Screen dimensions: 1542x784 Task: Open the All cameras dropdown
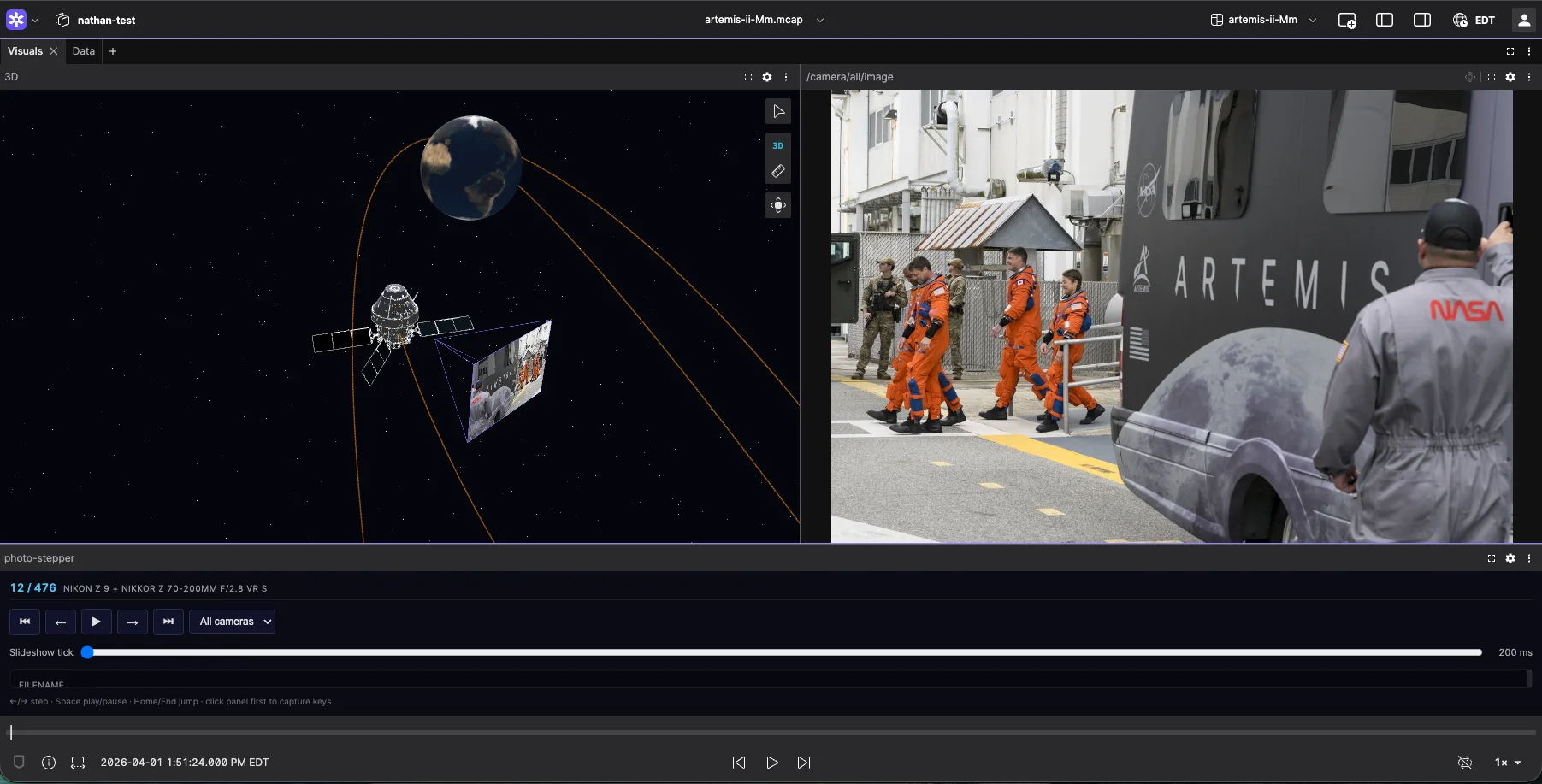(x=232, y=622)
